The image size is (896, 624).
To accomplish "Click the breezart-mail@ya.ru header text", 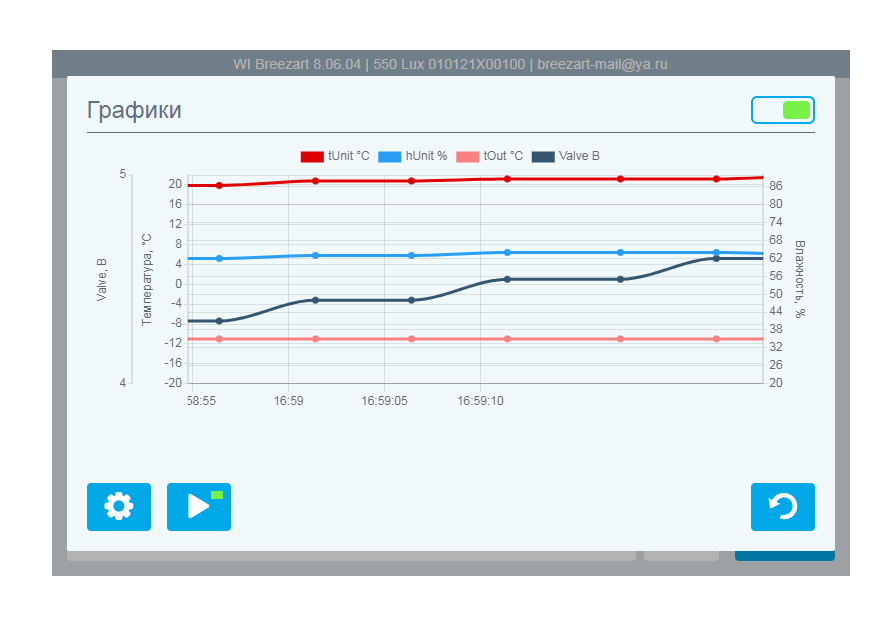I will [602, 64].
